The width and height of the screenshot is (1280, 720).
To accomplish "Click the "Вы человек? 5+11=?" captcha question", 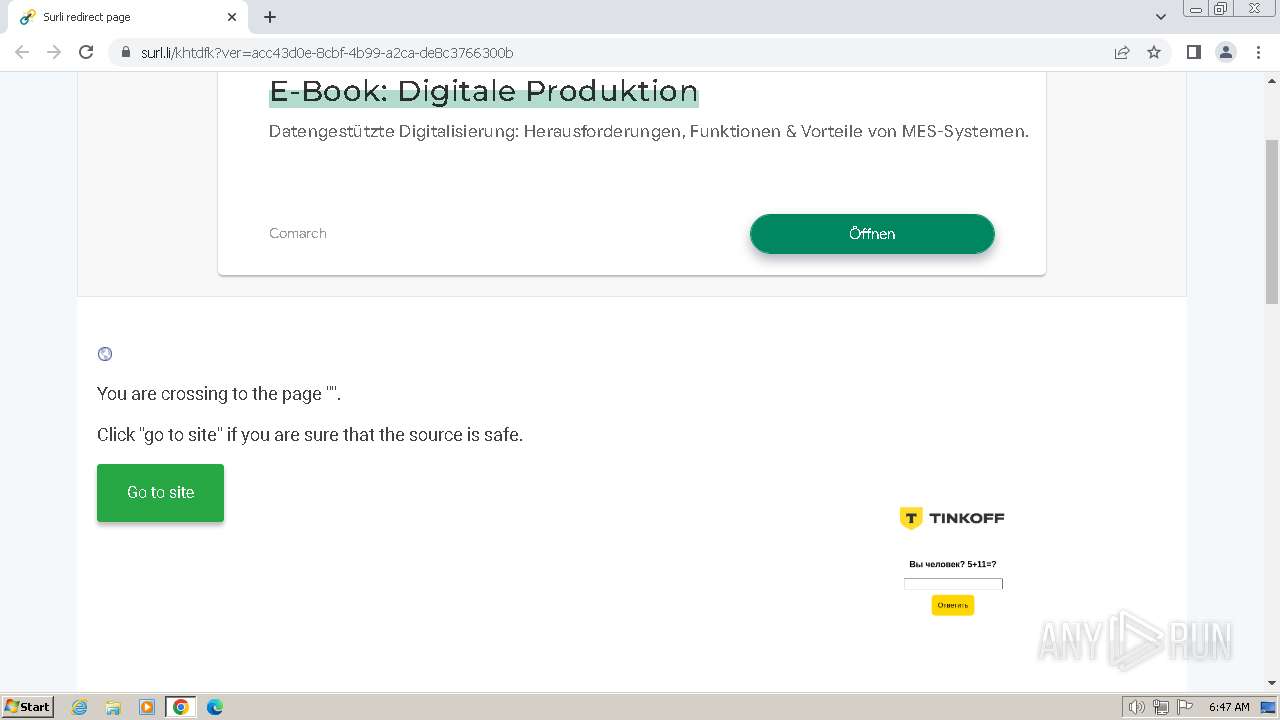I will (x=953, y=564).
